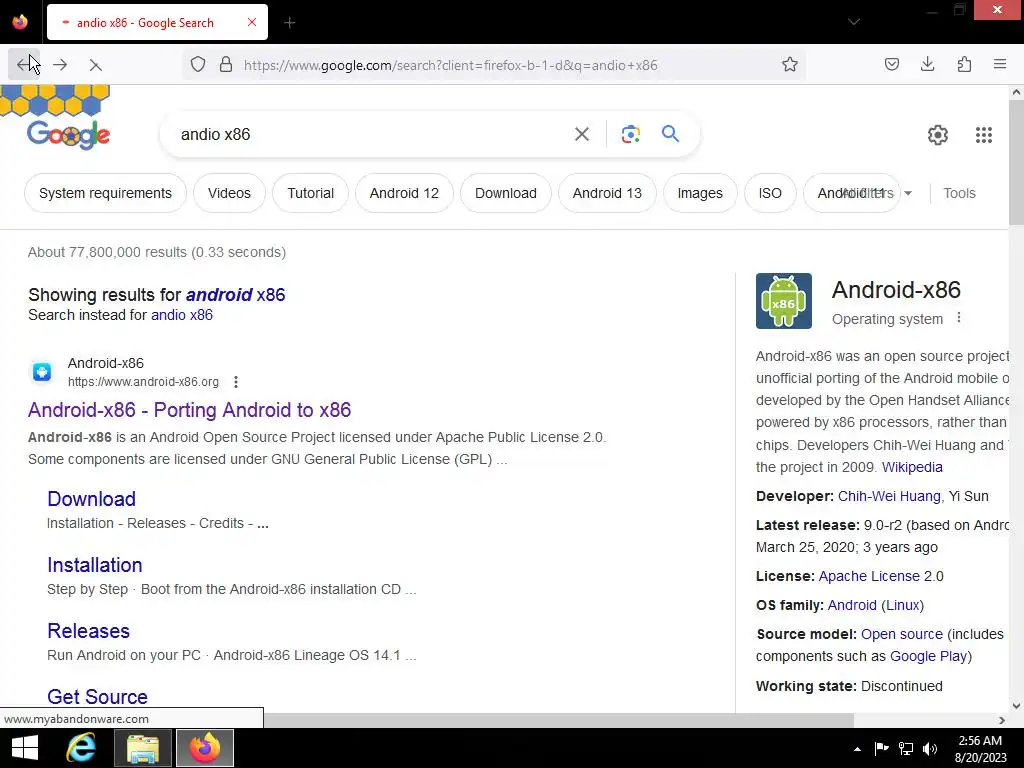1024x768 pixels.
Task: Select the Android 12 chip
Action: (404, 193)
